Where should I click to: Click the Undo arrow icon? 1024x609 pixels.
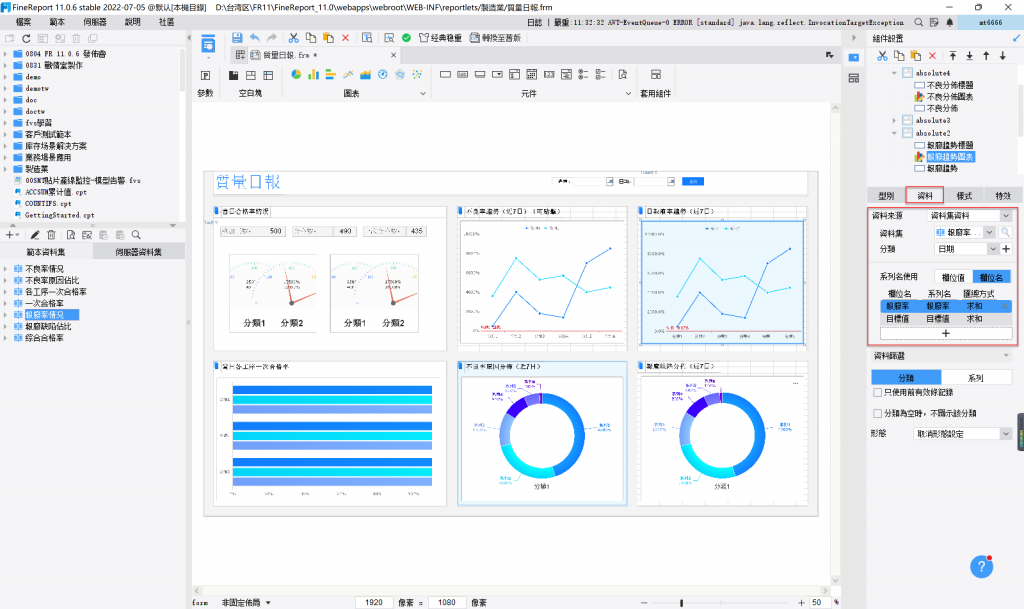(x=255, y=38)
